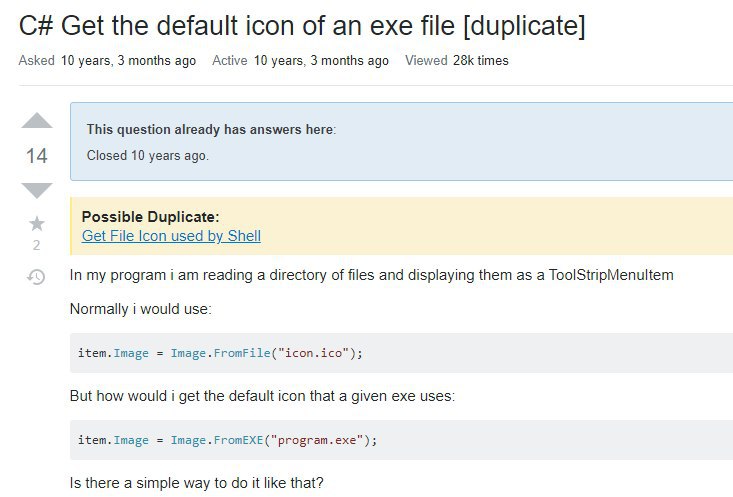Click 'Is there a simple way' sentence

click(196, 483)
